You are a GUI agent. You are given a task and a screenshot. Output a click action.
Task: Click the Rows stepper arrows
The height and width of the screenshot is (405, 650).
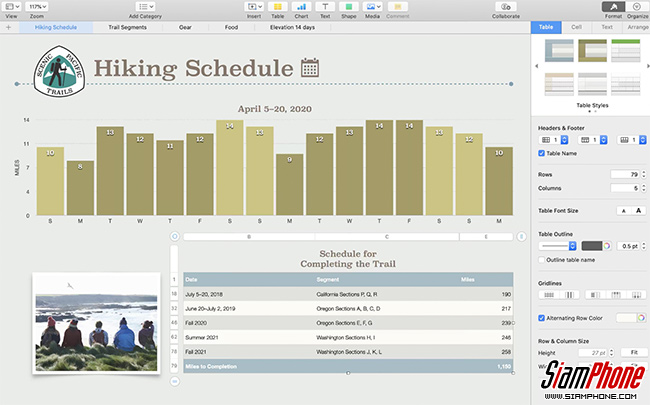[x=644, y=175]
